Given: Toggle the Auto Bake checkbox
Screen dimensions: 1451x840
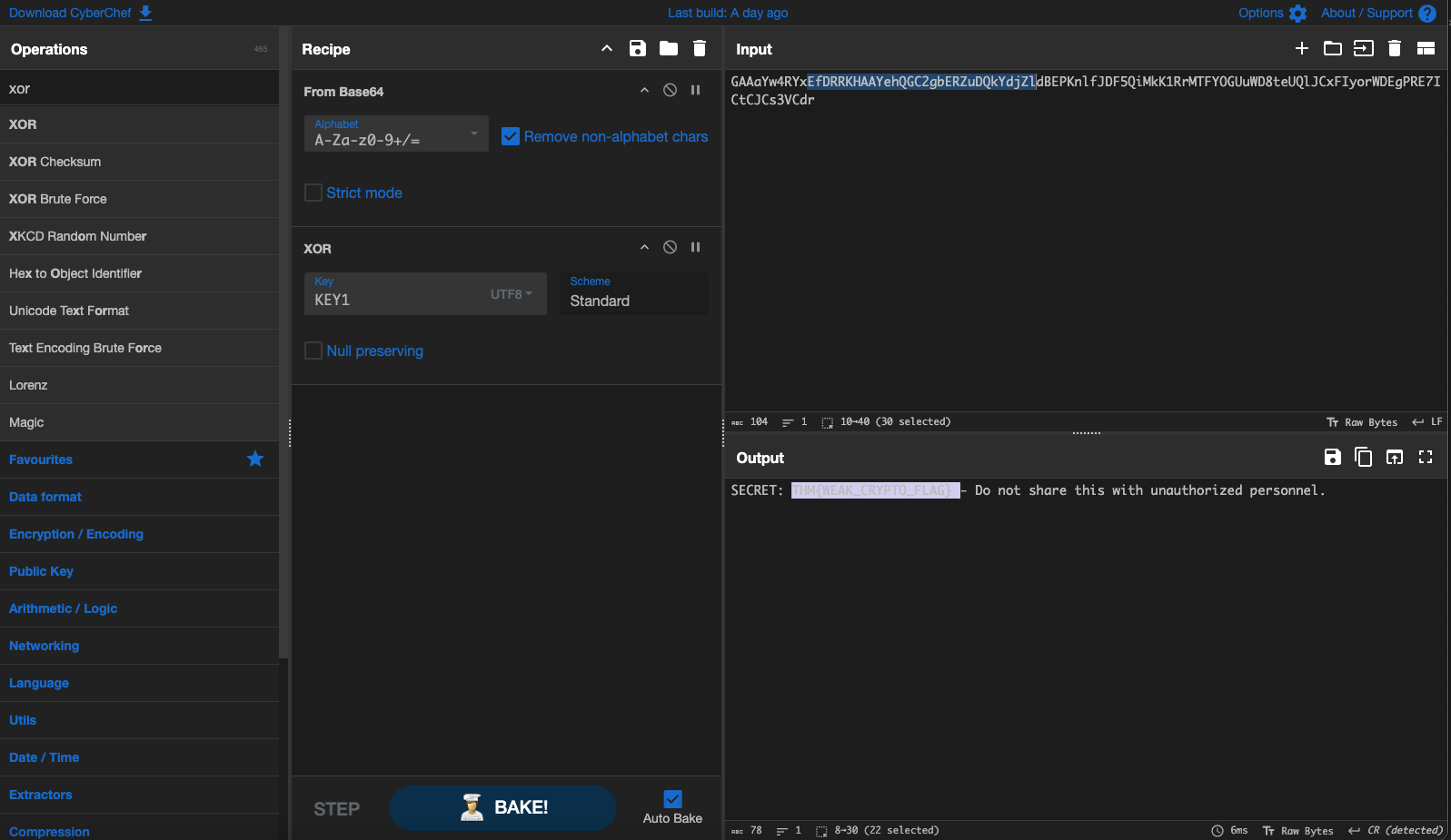Looking at the screenshot, I should click(672, 799).
